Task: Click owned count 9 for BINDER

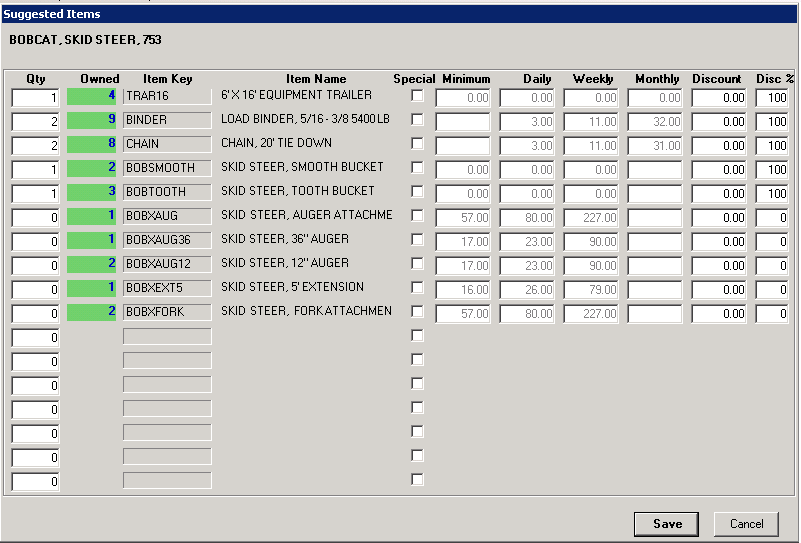Action: 91,120
